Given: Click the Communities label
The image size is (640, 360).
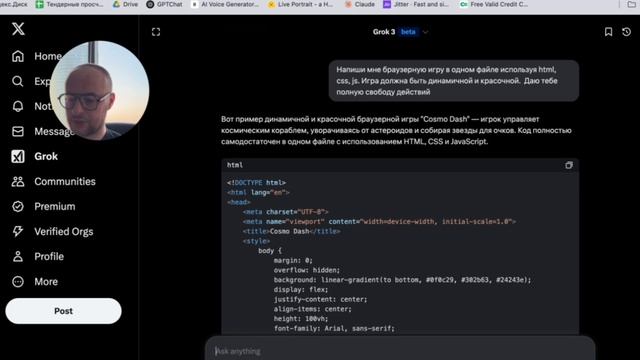Looking at the screenshot, I should pos(65,182).
